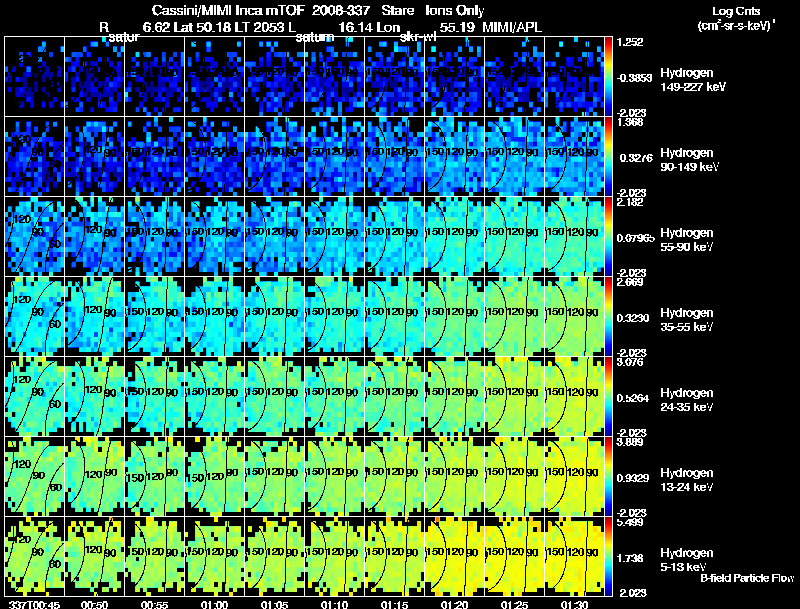This screenshot has height=609, width=800.
Task: Select the '3.889' colorbar value
Action: pos(630,442)
